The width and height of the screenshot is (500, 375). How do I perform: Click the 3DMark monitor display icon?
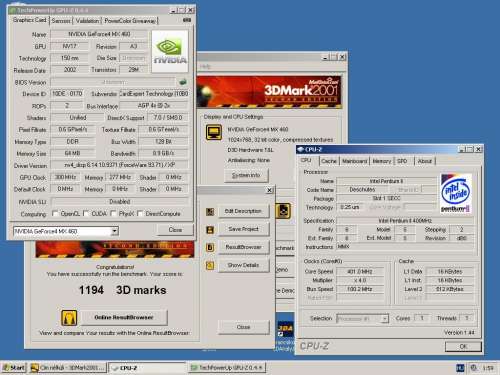click(214, 133)
